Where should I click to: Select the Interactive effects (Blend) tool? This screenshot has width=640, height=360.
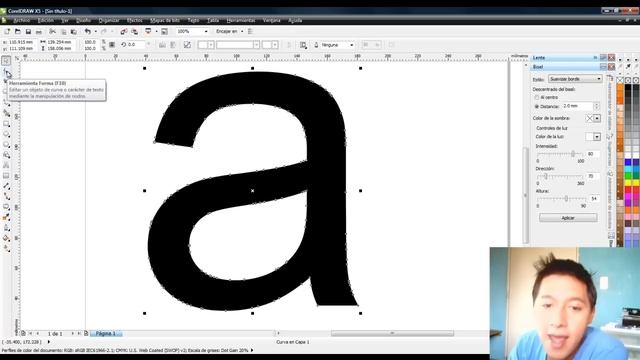[6, 207]
